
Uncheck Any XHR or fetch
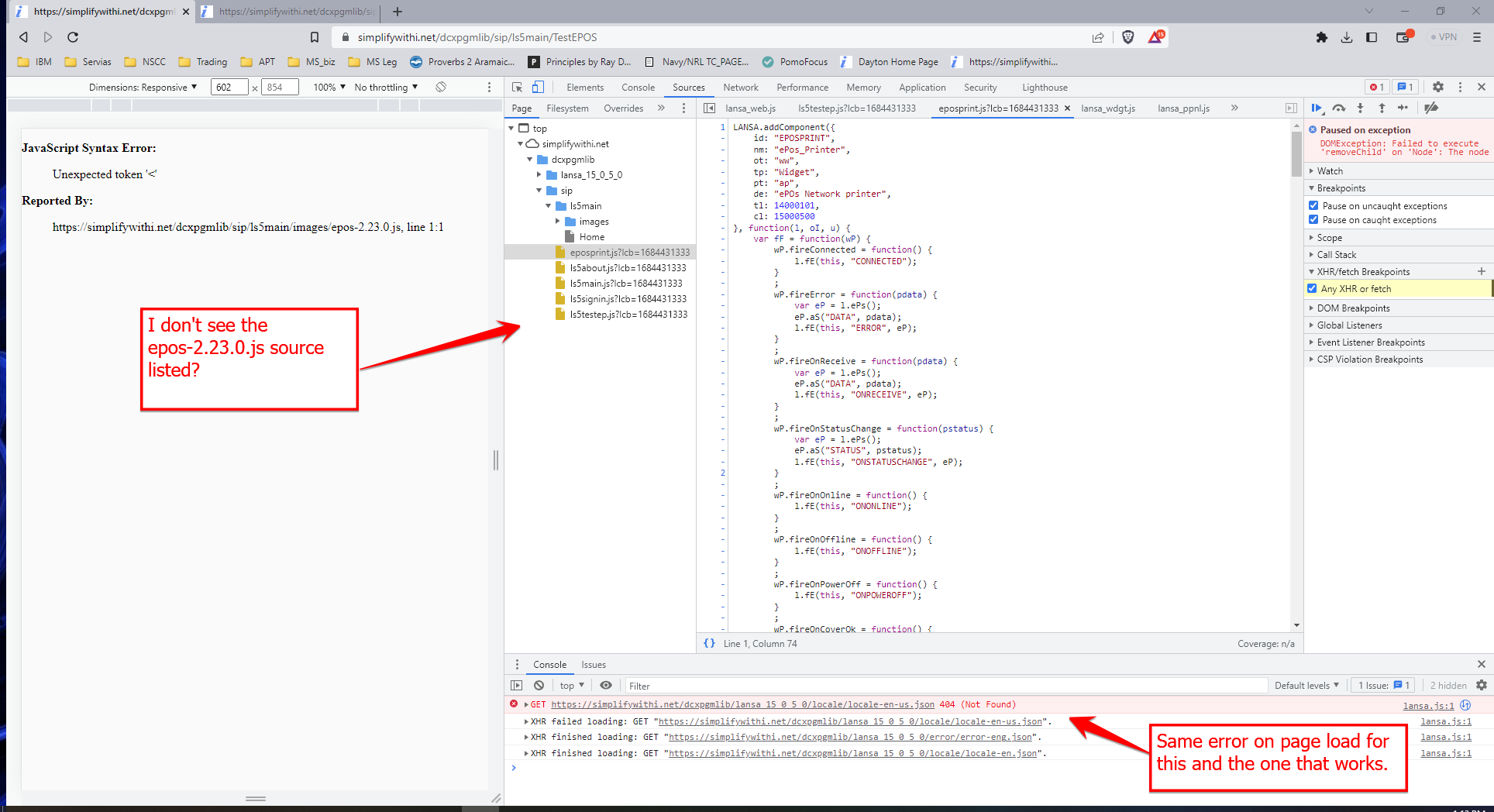point(1312,289)
